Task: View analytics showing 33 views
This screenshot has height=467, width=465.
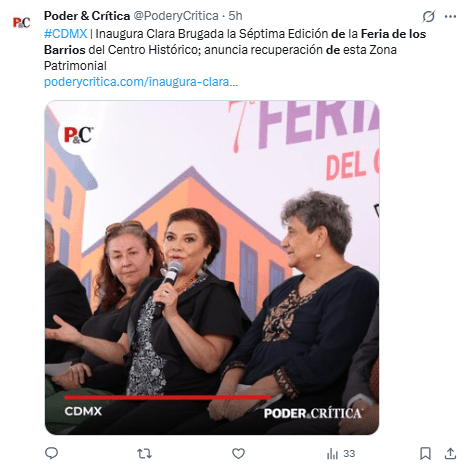Action: click(341, 453)
